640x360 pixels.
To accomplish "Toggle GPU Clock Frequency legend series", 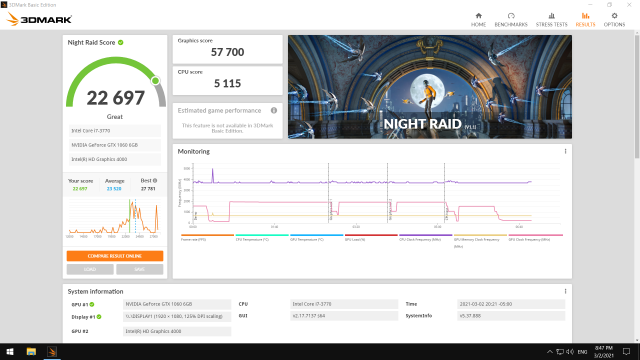I will pos(536,237).
